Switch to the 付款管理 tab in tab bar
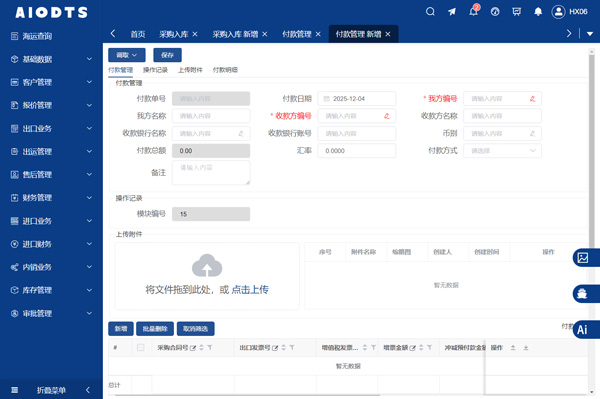Image resolution: width=600 pixels, height=399 pixels. point(297,34)
